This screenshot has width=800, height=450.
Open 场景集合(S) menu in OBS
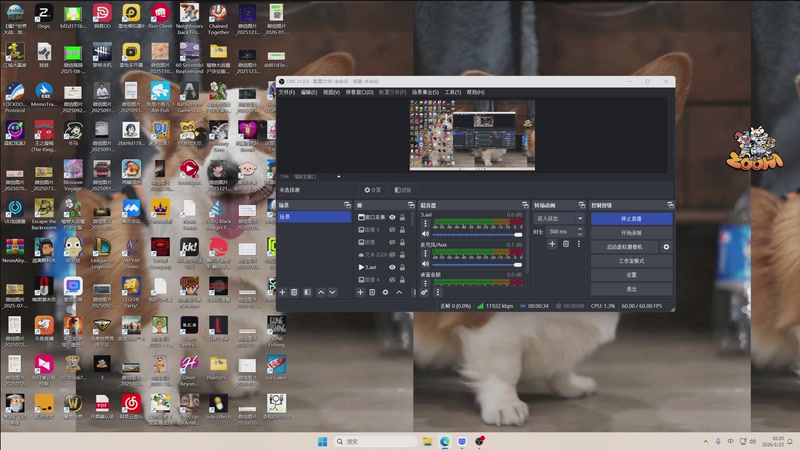425,92
